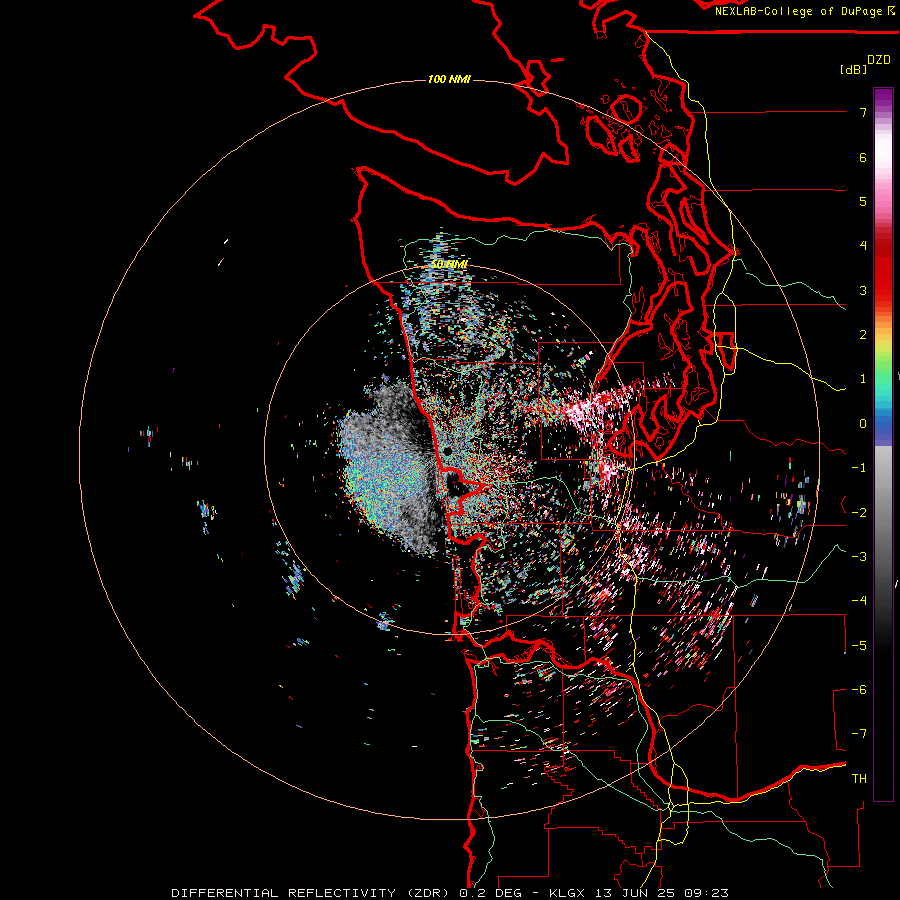Click the DZD legend title
The image size is (900, 900).
tap(879, 60)
